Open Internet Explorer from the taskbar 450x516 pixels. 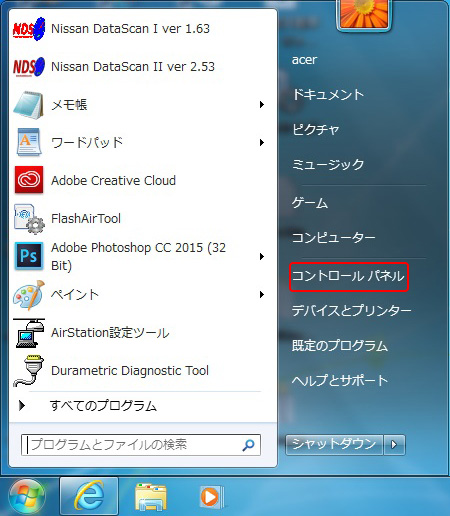(x=89, y=496)
